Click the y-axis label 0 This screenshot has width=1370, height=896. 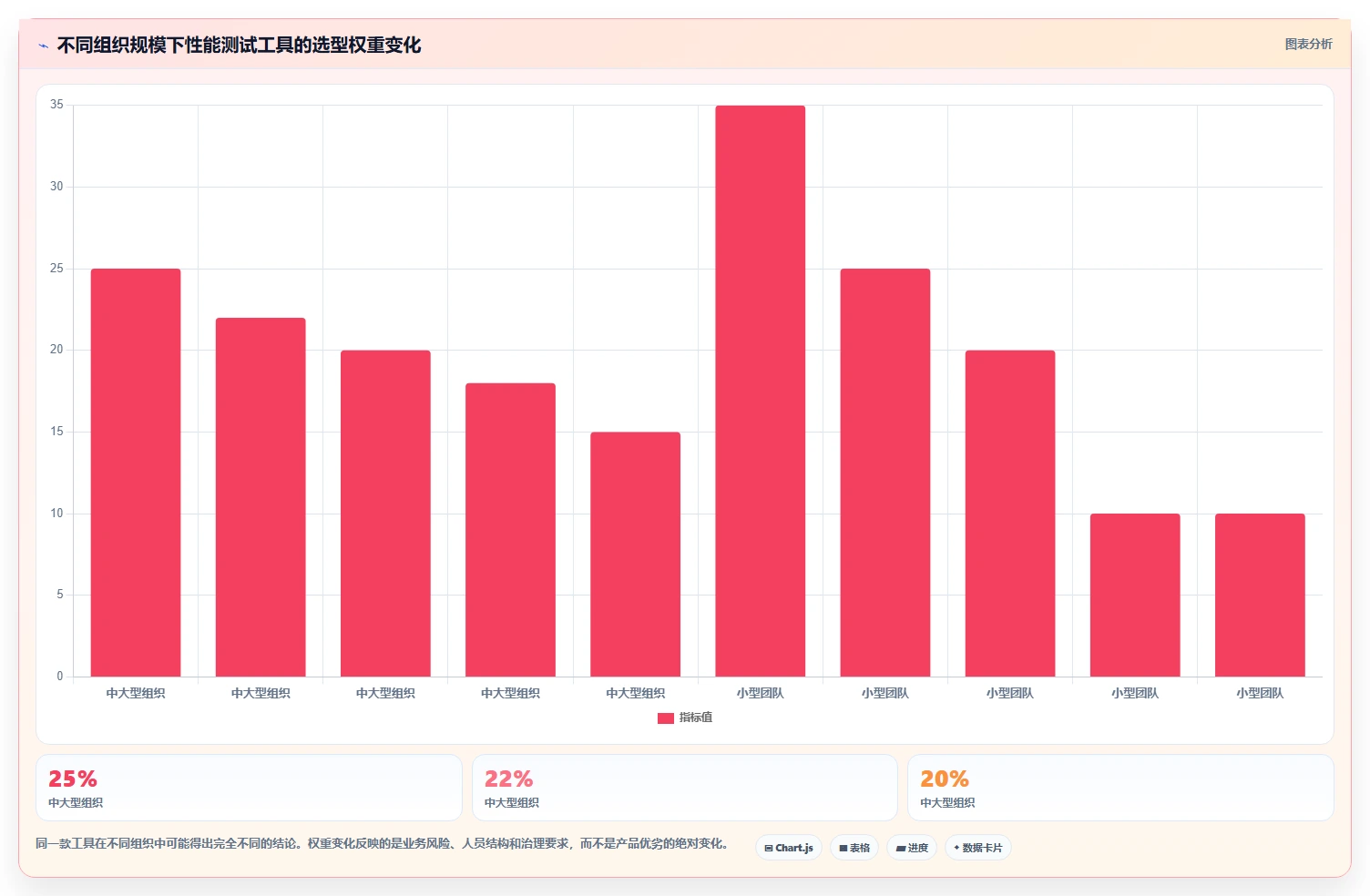pos(60,677)
